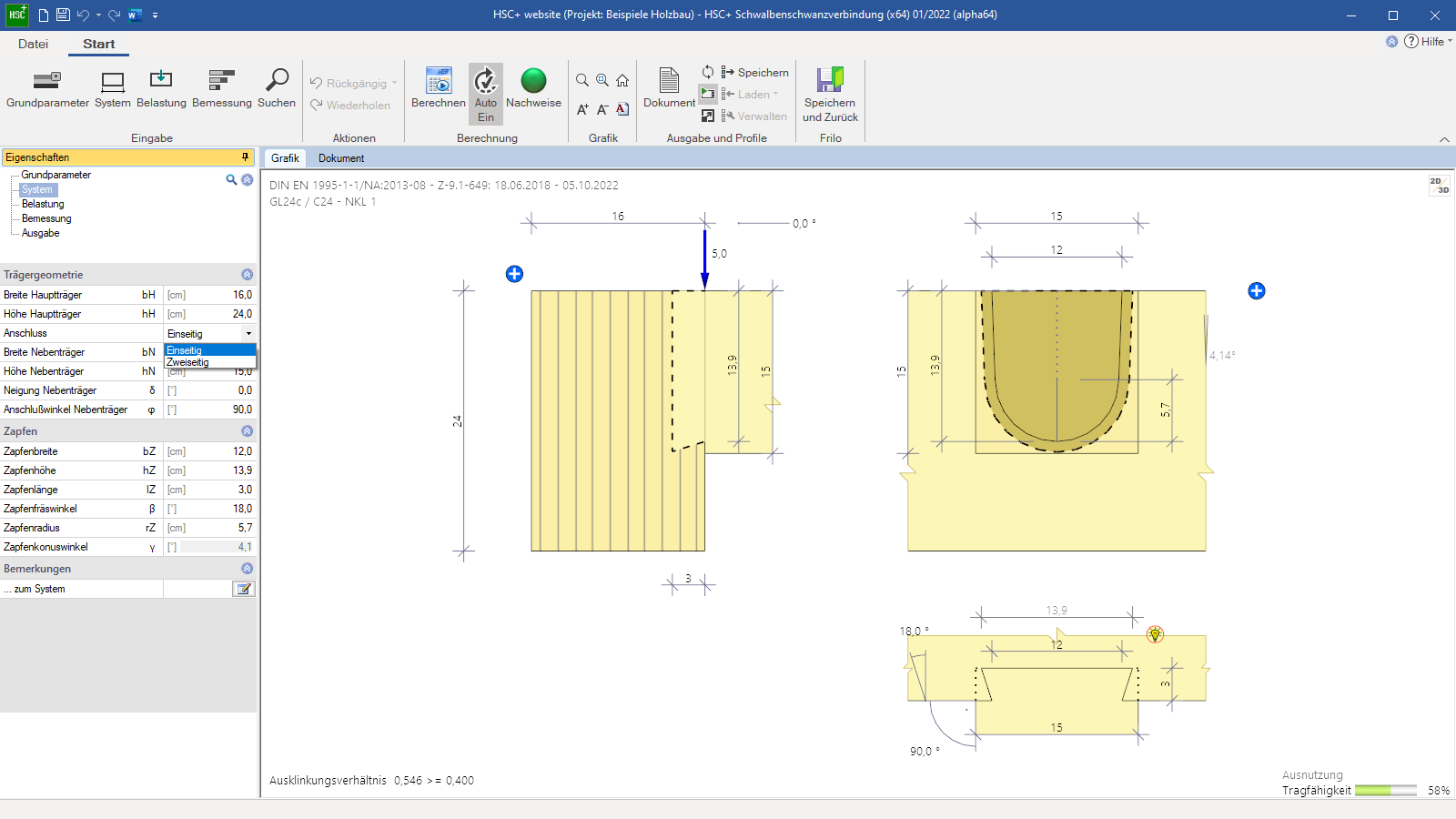Select Zweiseitig in the Anschluss list
The width and height of the screenshot is (1456, 819).
[x=210, y=362]
